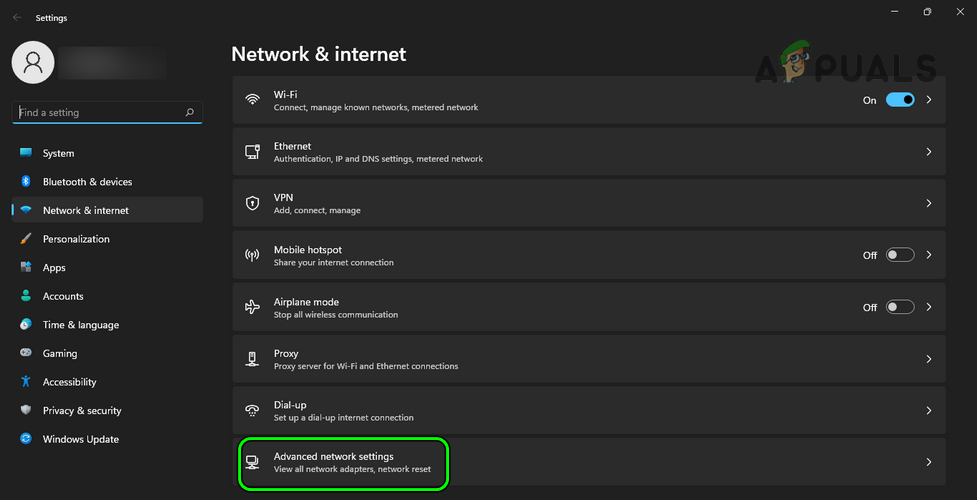
Task: Click the Mobile hotspot signal icon
Action: [x=253, y=255]
